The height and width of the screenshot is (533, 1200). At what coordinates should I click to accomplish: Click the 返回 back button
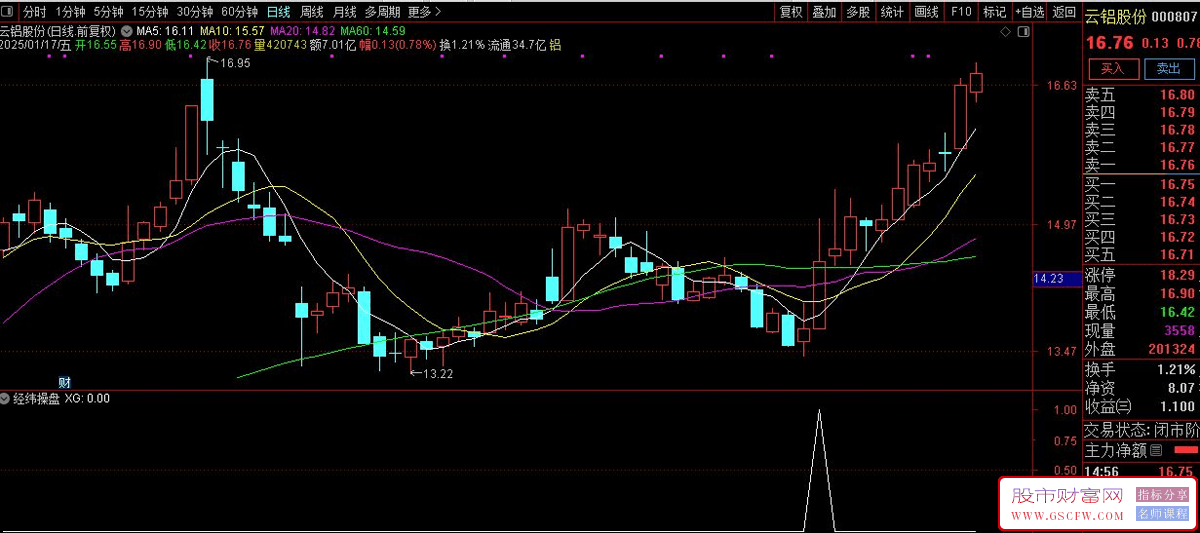click(1064, 12)
